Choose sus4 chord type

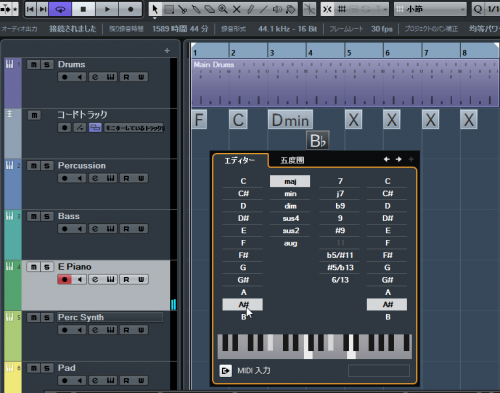coord(290,219)
